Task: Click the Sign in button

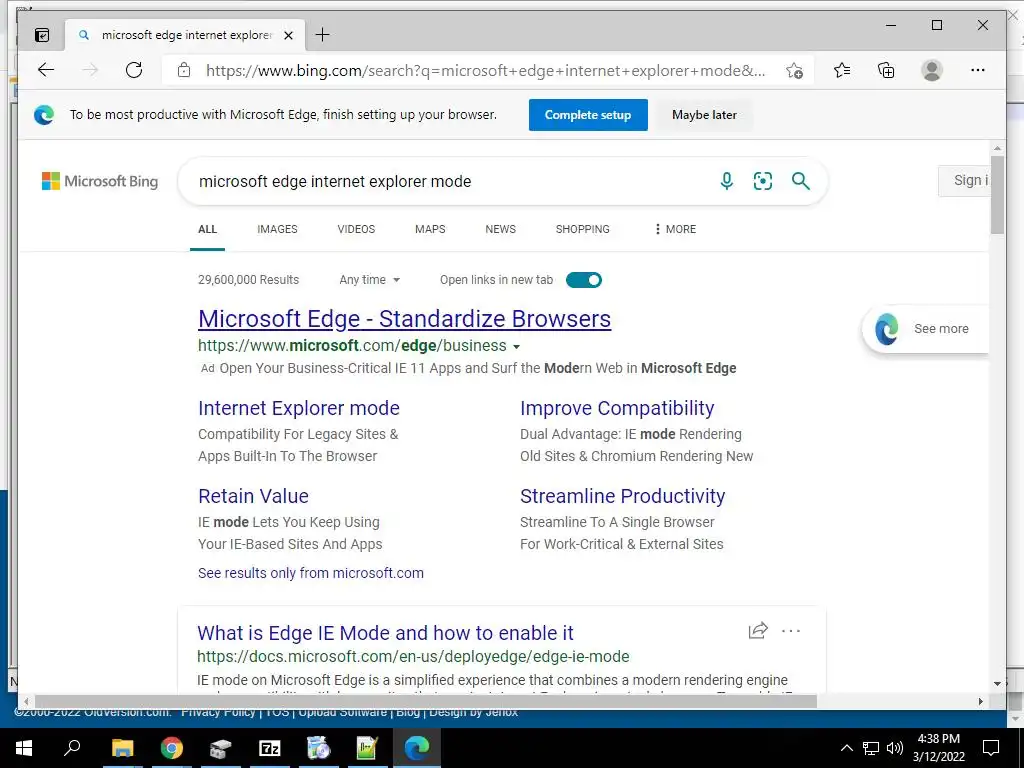Action: (x=964, y=181)
